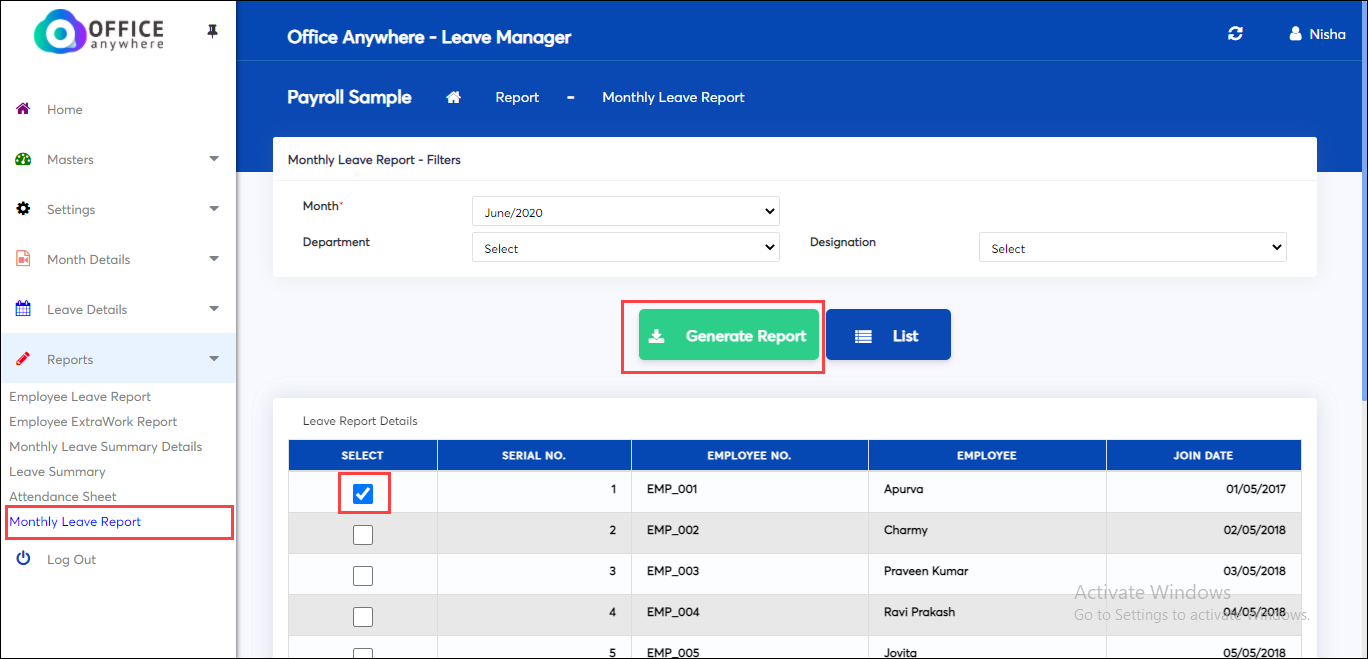Click the Monthly Leave Report breadcrumb
The width and height of the screenshot is (1368, 659).
pyautogui.click(x=673, y=97)
